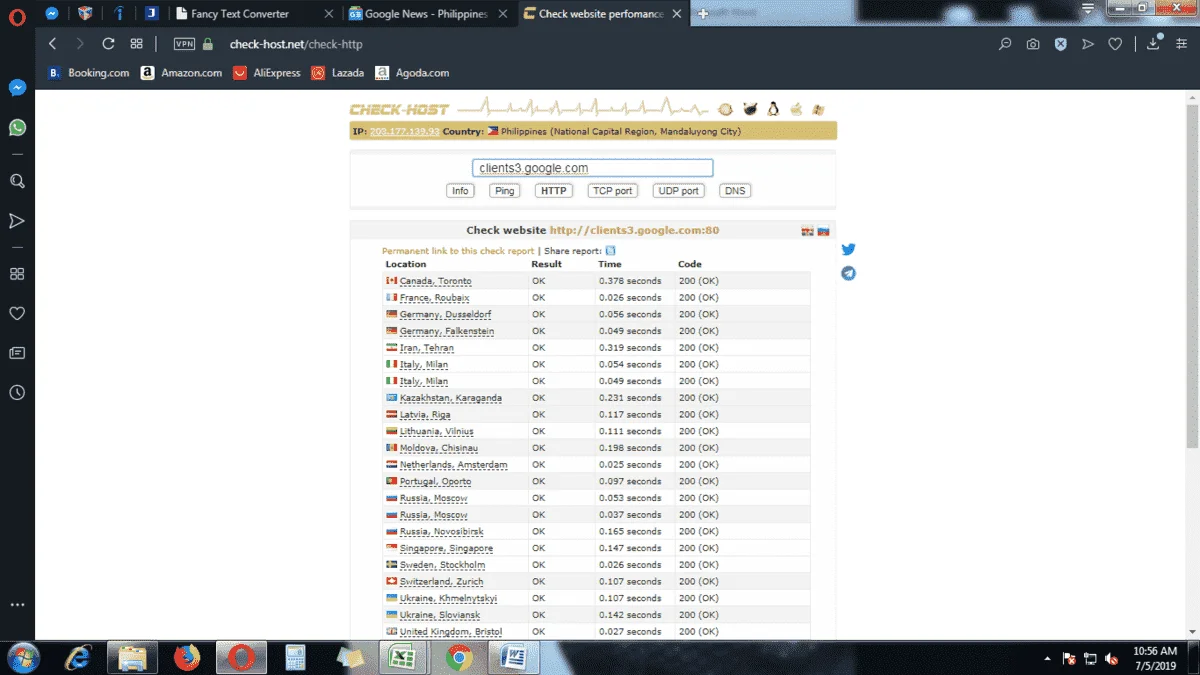Go forward to the next page
This screenshot has width=1200, height=675.
80,44
